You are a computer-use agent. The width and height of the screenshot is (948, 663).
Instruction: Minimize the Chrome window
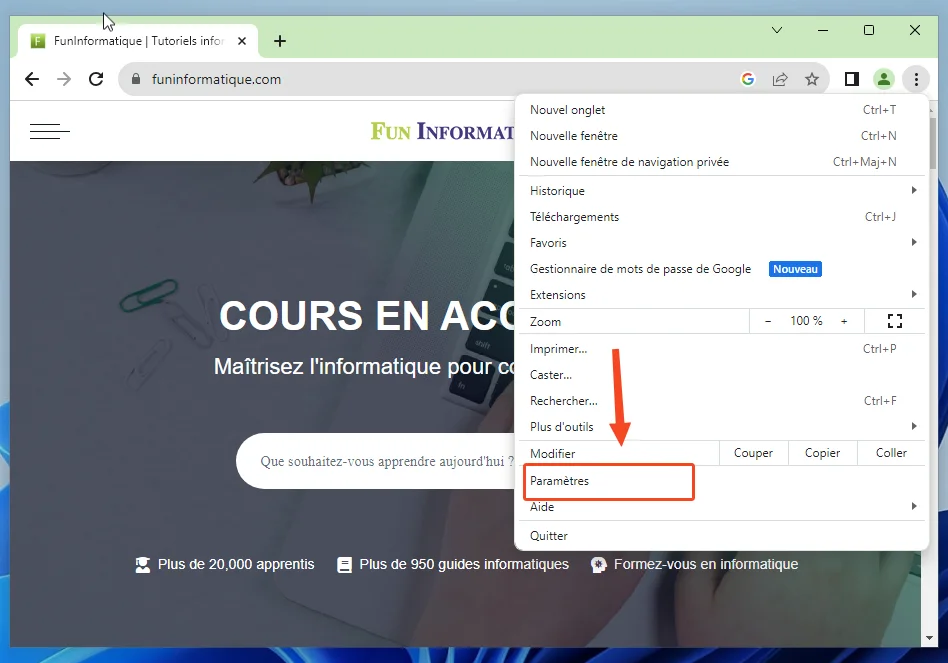823,30
